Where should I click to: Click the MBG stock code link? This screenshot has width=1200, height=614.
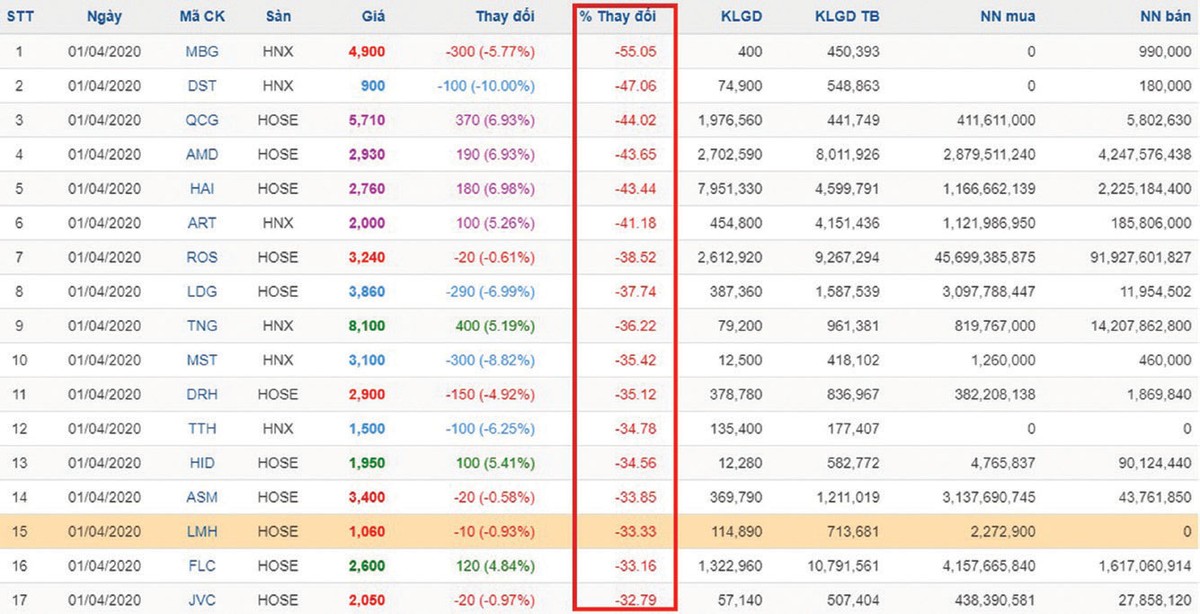point(202,51)
